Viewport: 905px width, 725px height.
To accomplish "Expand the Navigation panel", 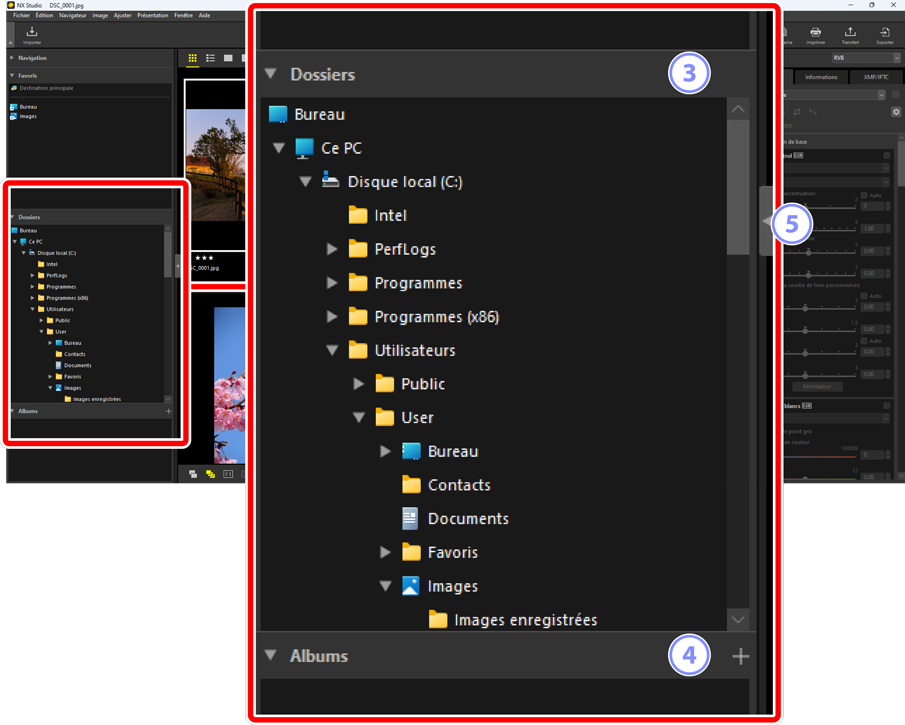I will 13,58.
